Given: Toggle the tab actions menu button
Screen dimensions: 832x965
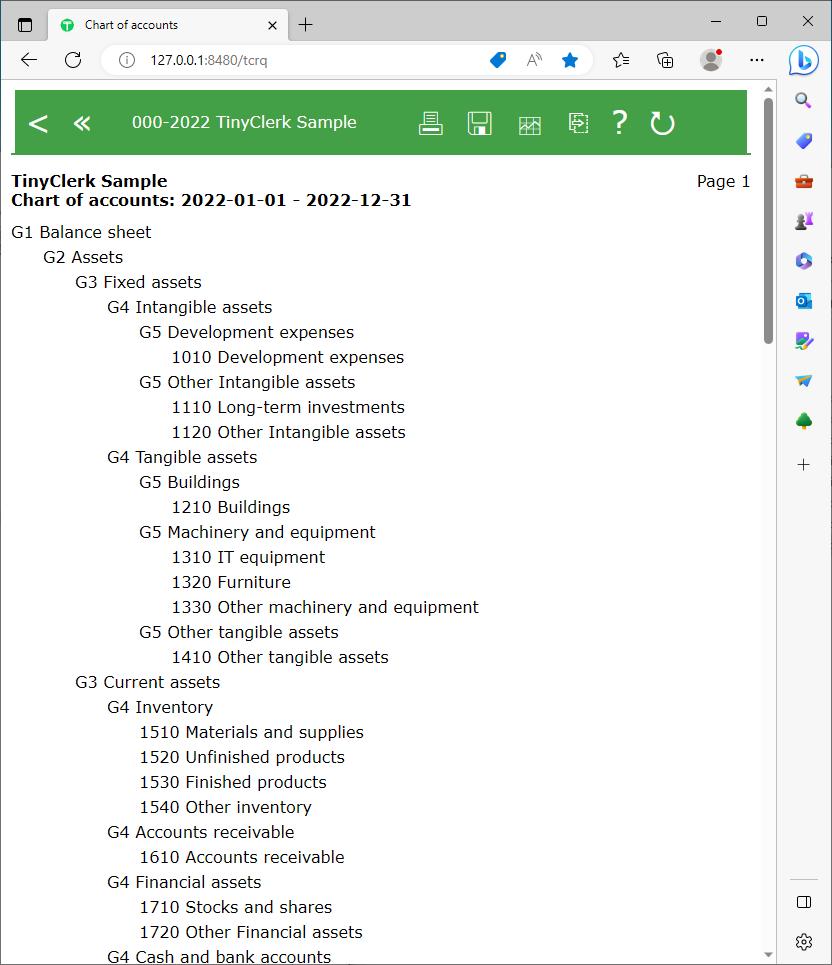Looking at the screenshot, I should [25, 25].
